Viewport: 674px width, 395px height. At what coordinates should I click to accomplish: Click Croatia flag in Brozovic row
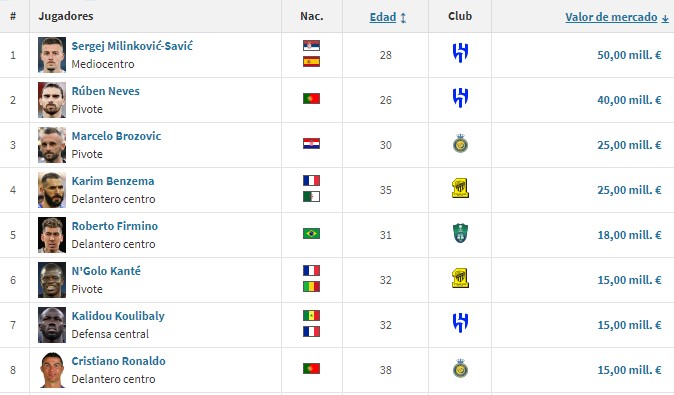pos(311,144)
